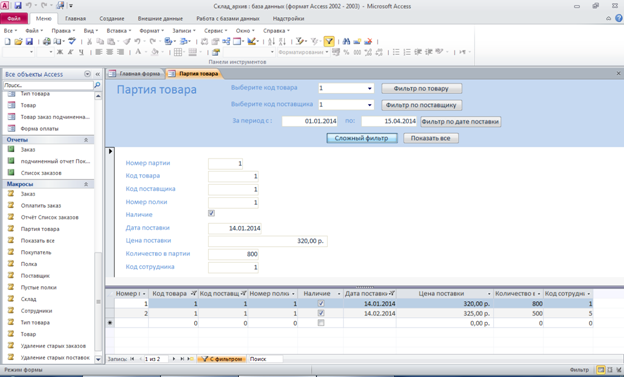Open the Правка menu
The height and width of the screenshot is (377, 624).
pos(63,31)
